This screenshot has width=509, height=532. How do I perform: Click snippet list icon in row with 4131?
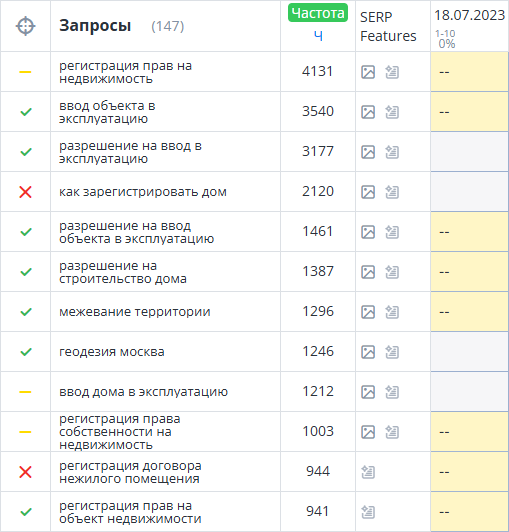pyautogui.click(x=392, y=72)
